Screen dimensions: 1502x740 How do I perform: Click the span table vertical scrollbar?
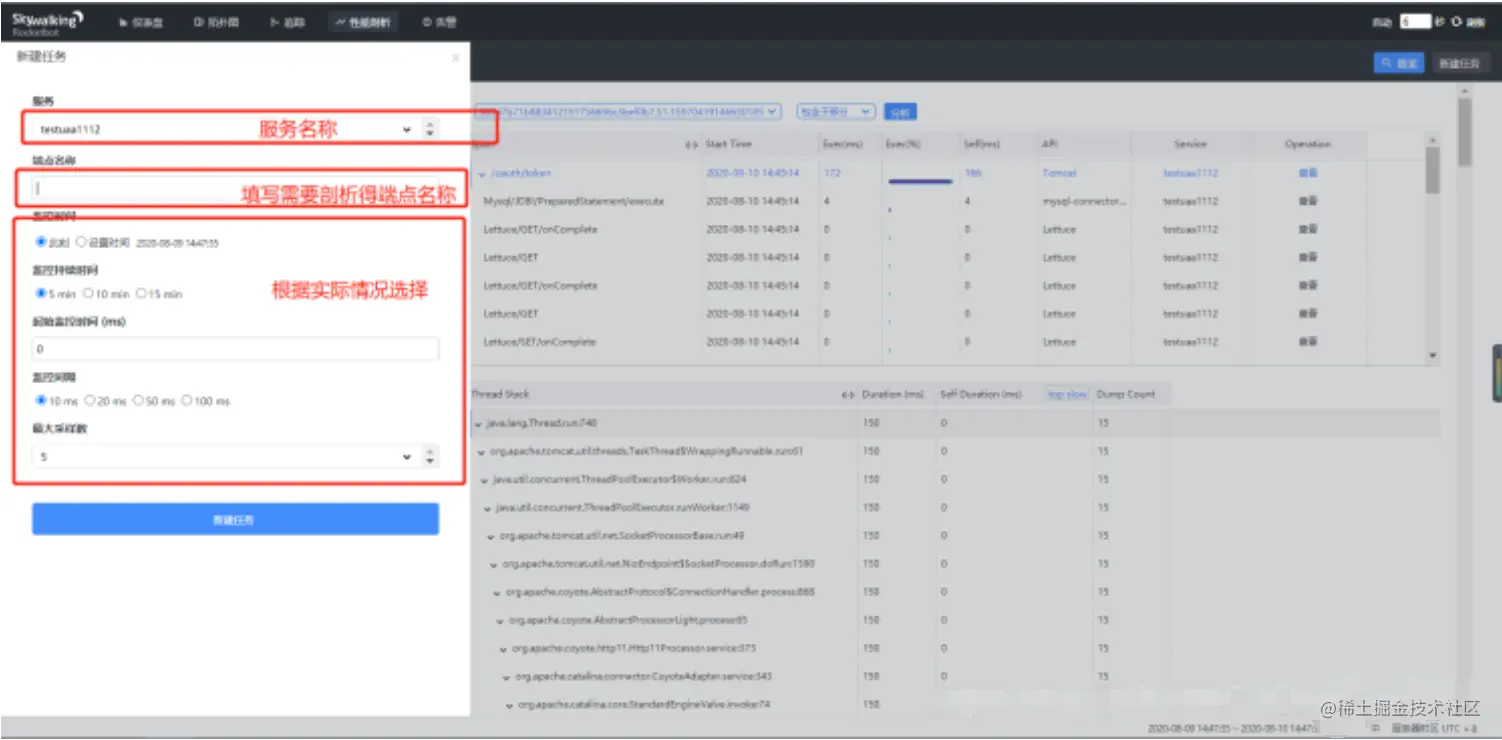click(1432, 170)
